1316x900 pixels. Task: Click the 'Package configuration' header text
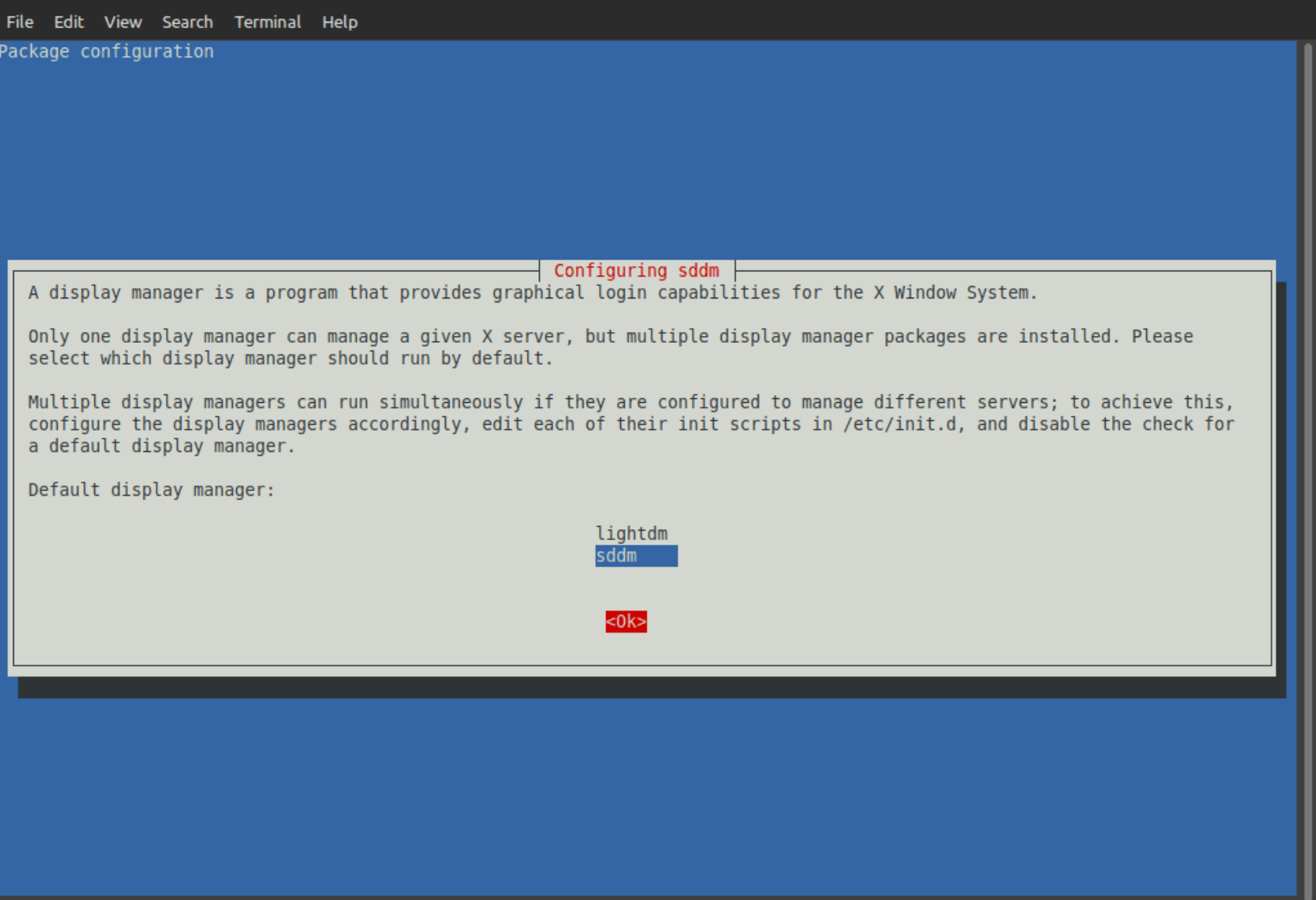coord(106,51)
